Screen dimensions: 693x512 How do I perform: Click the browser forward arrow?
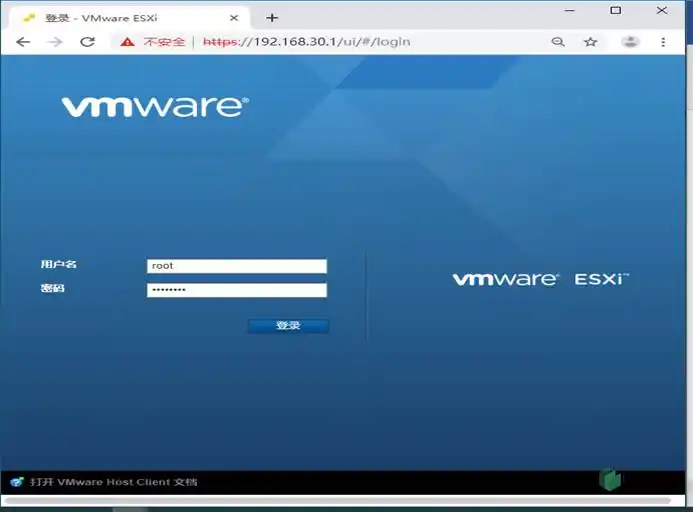55,42
